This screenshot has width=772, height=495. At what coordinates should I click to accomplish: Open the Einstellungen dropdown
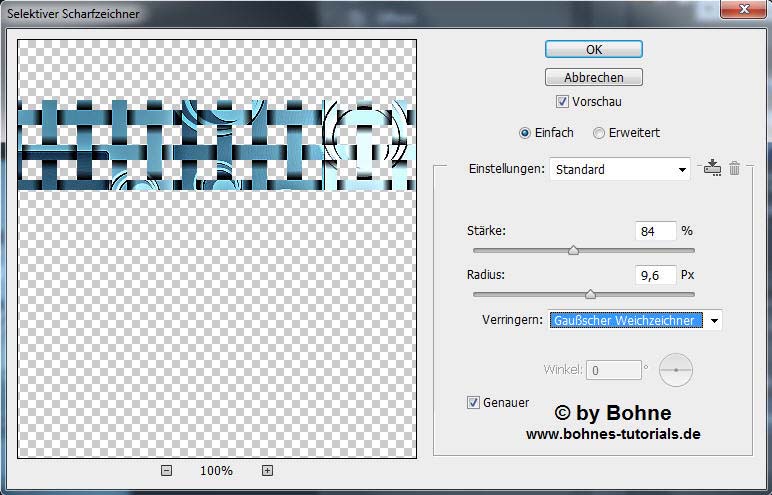[x=620, y=169]
